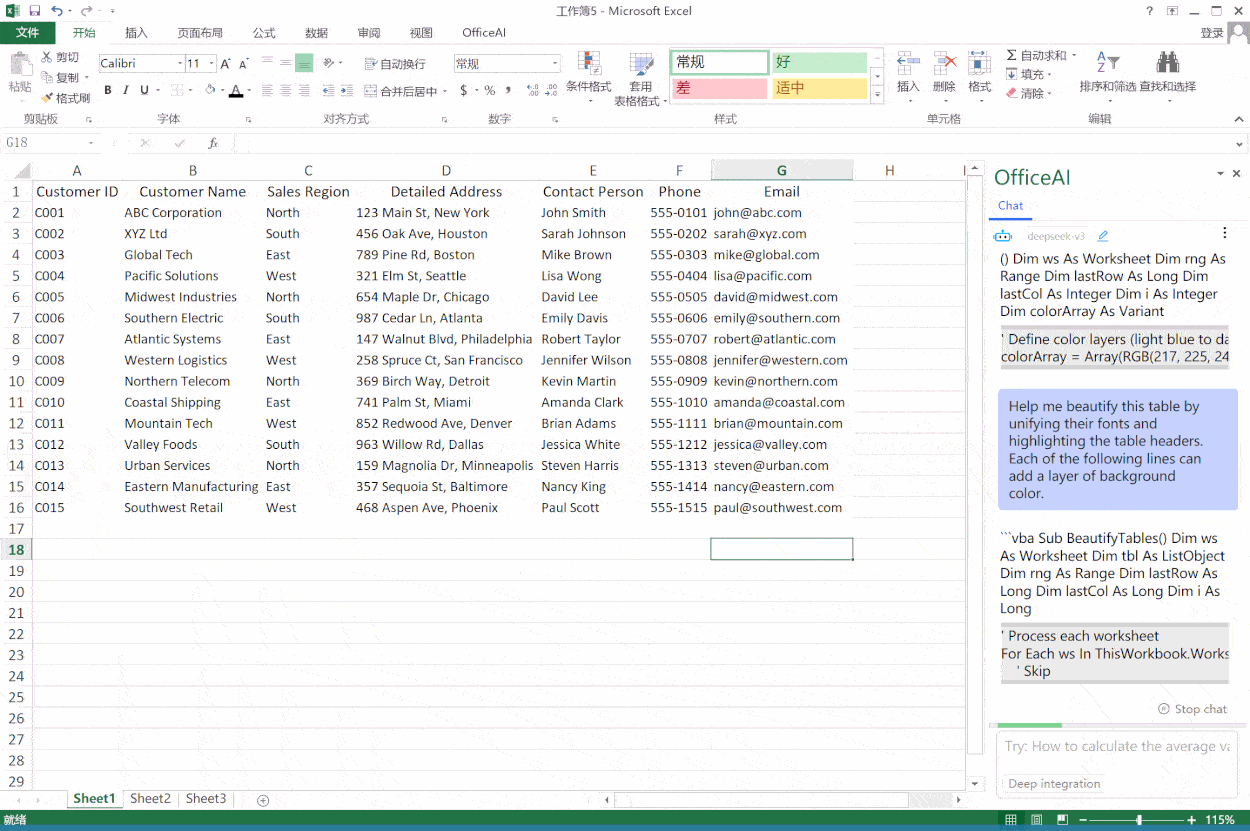Click the OfficeAI chat prompt input field

point(1116,747)
